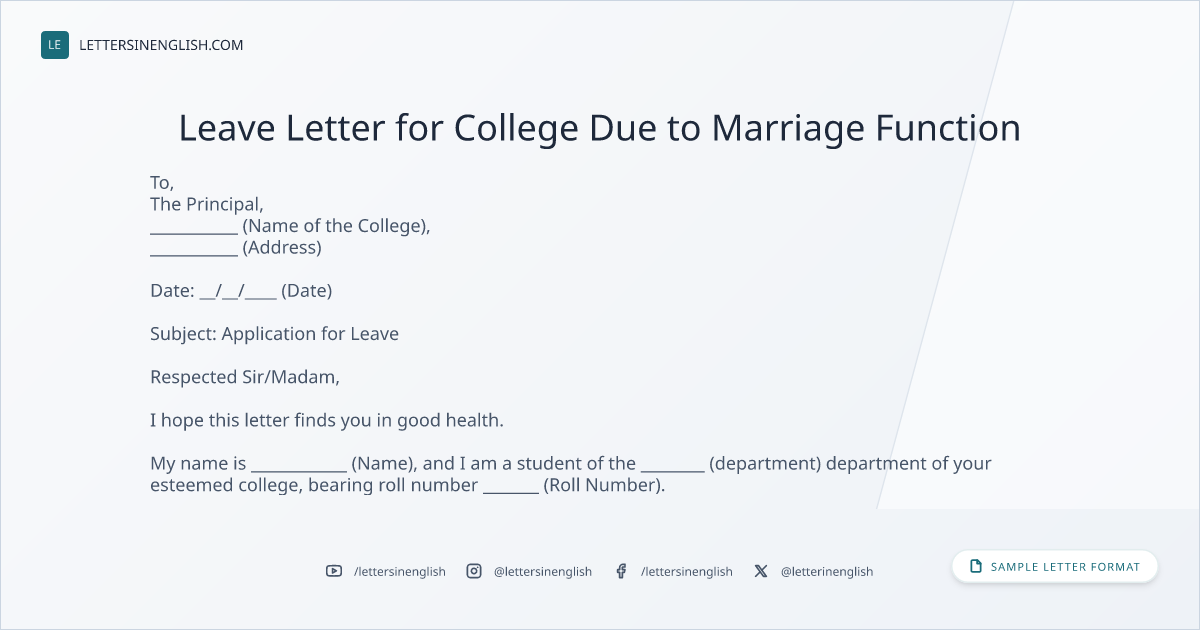
Task: Click the Facebook icon
Action: coord(621,571)
